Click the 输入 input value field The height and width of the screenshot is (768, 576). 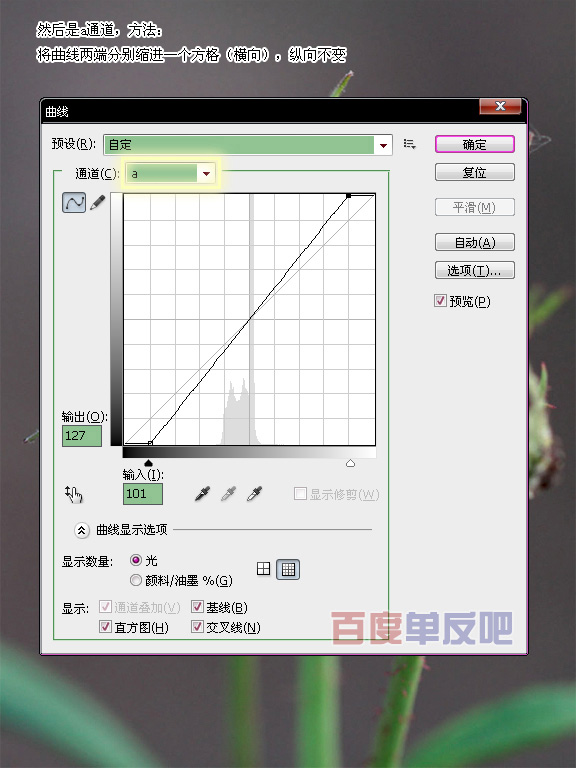(x=143, y=494)
